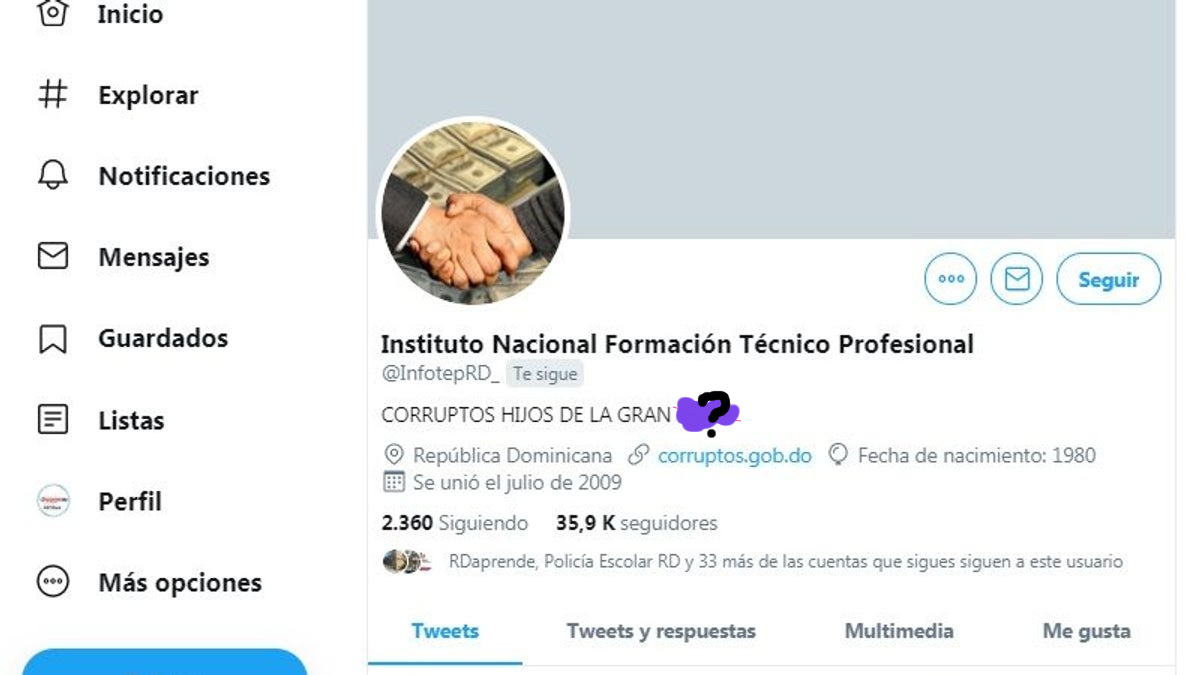Select the Explorar hashtag icon
The image size is (1200, 675).
(x=53, y=95)
